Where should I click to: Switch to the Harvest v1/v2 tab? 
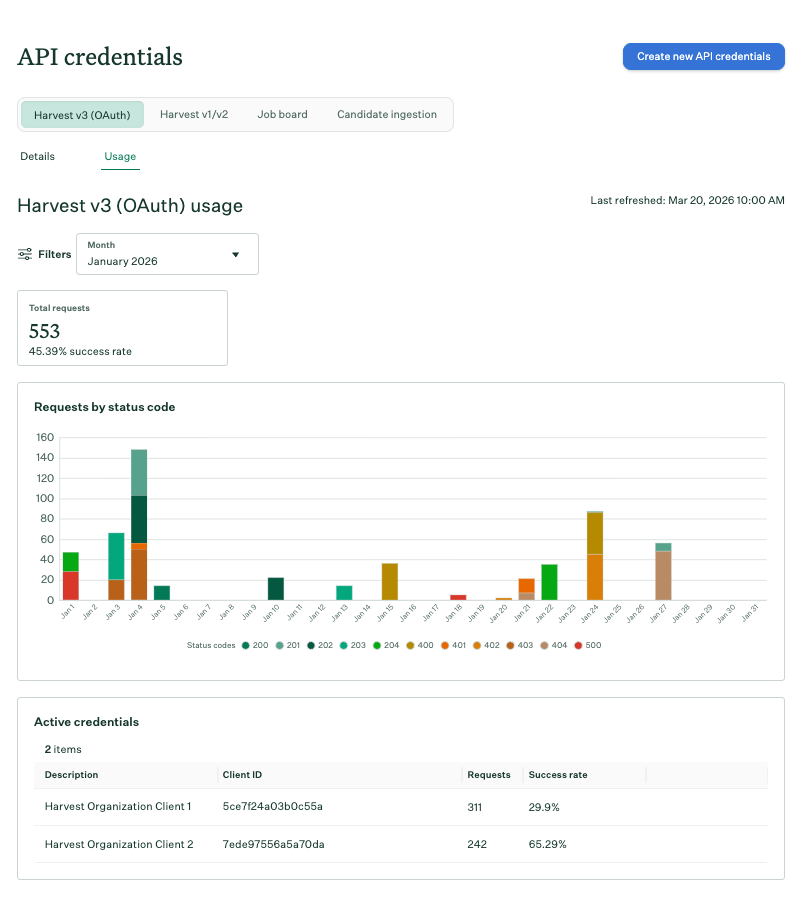coord(194,115)
